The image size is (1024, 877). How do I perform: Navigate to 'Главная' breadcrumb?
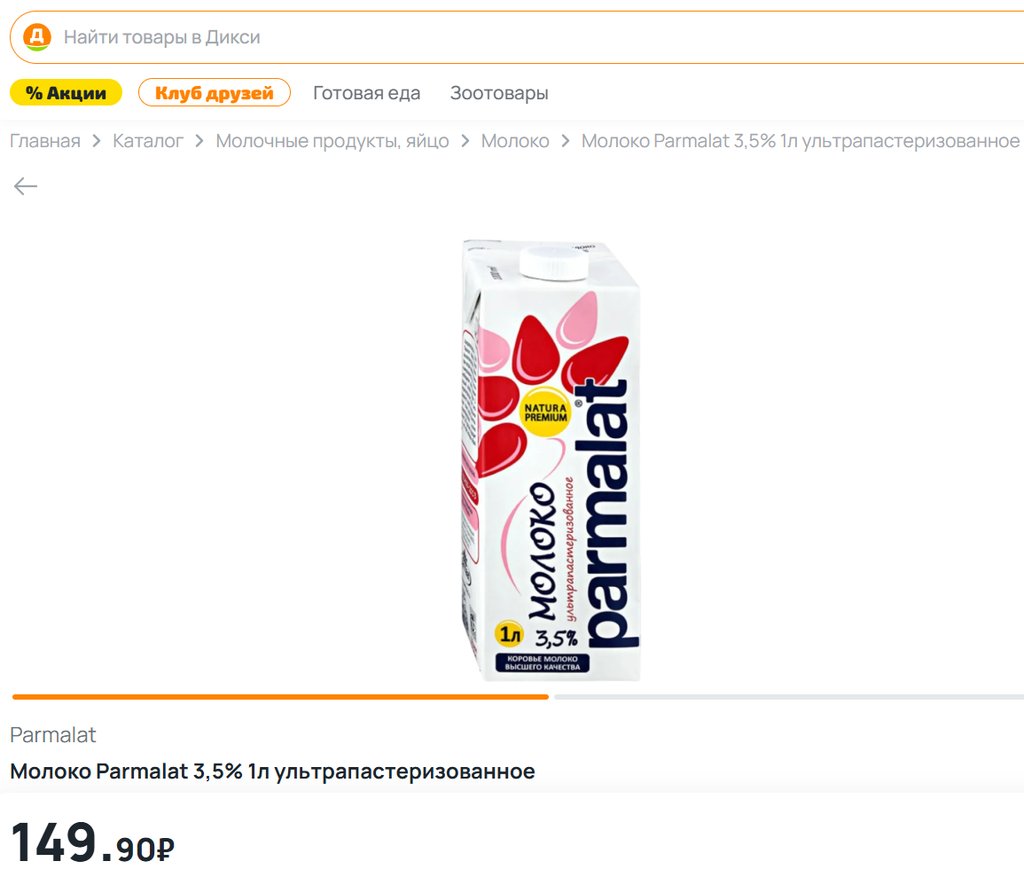click(x=45, y=141)
